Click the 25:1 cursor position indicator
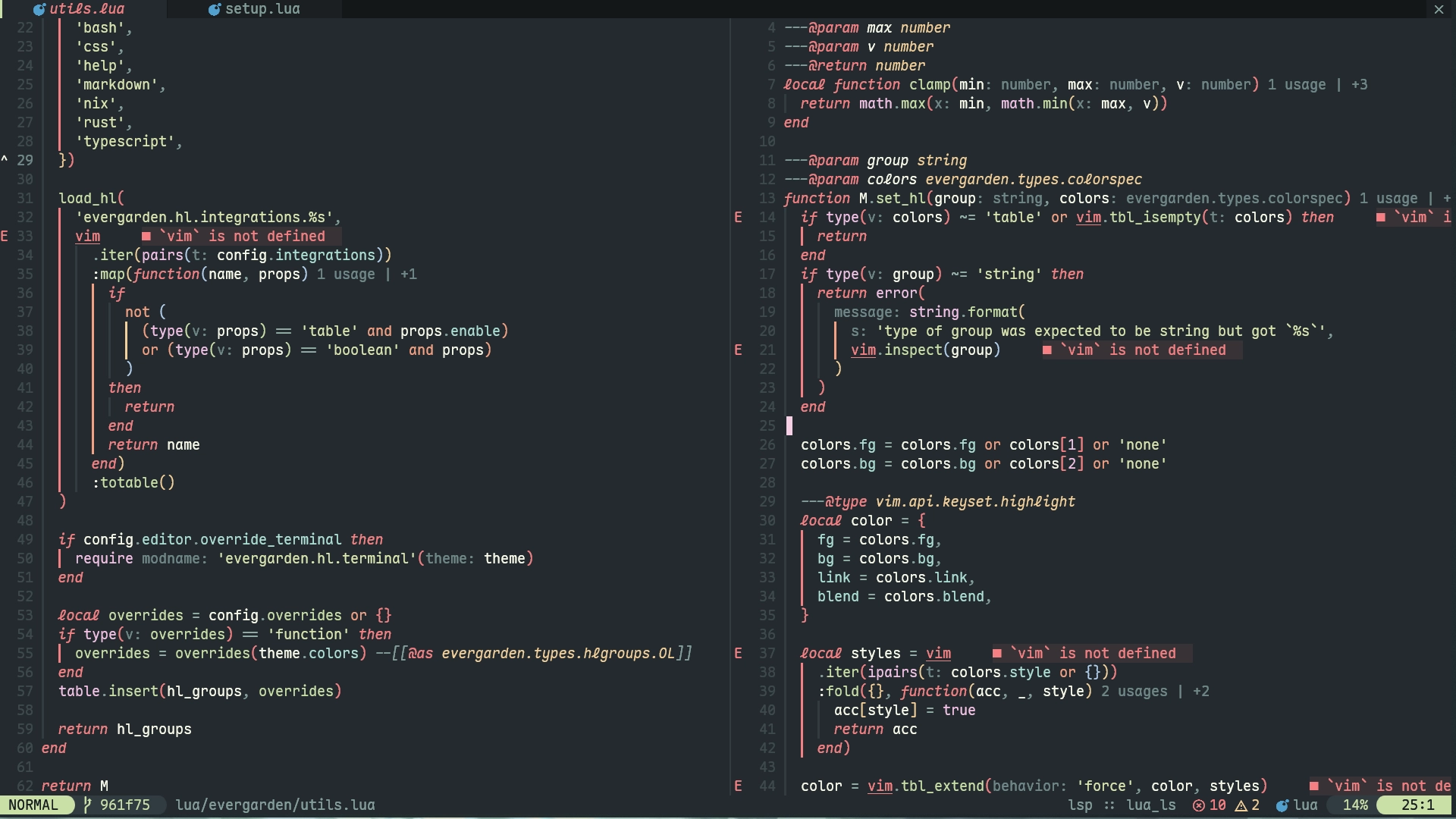Image resolution: width=1456 pixels, height=819 pixels. 1417,805
